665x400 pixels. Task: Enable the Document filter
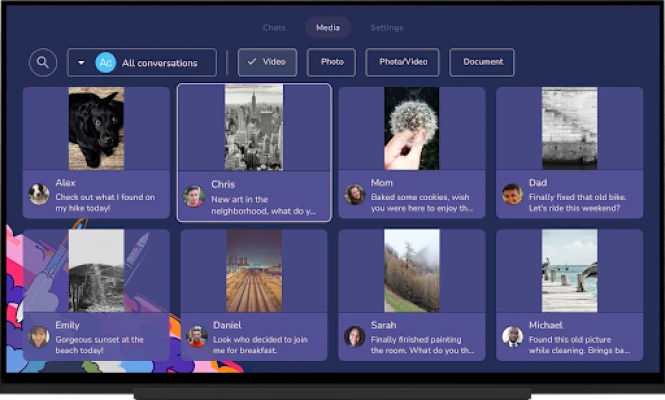click(x=482, y=62)
